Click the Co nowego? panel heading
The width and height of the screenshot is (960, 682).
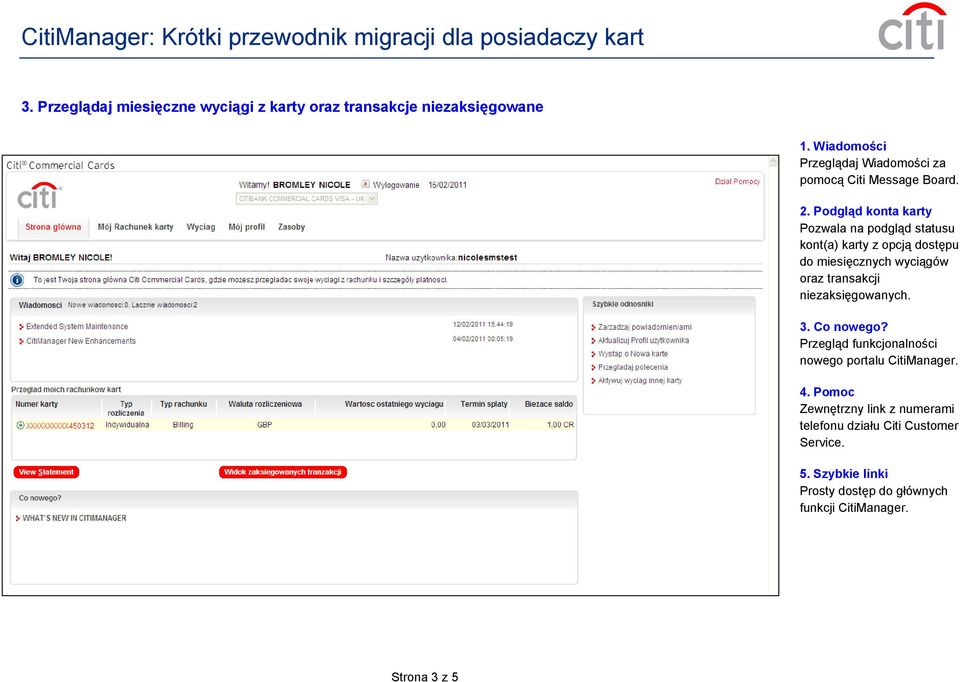[x=40, y=498]
